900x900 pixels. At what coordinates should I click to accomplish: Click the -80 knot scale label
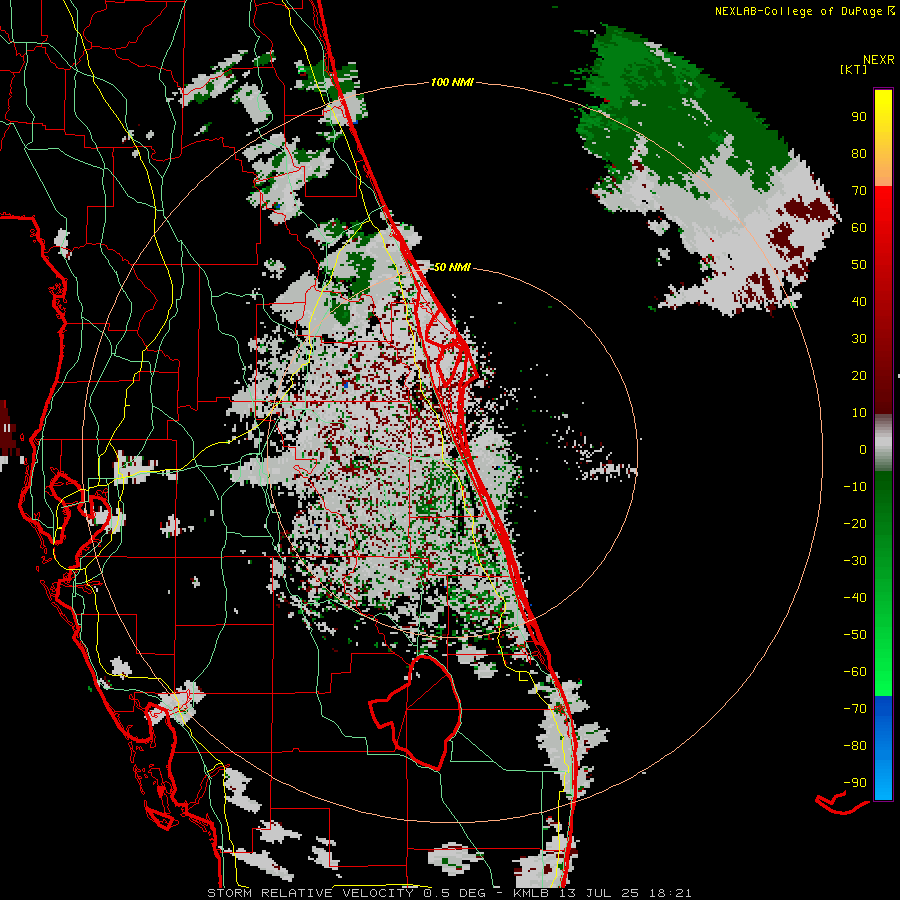pyautogui.click(x=855, y=746)
